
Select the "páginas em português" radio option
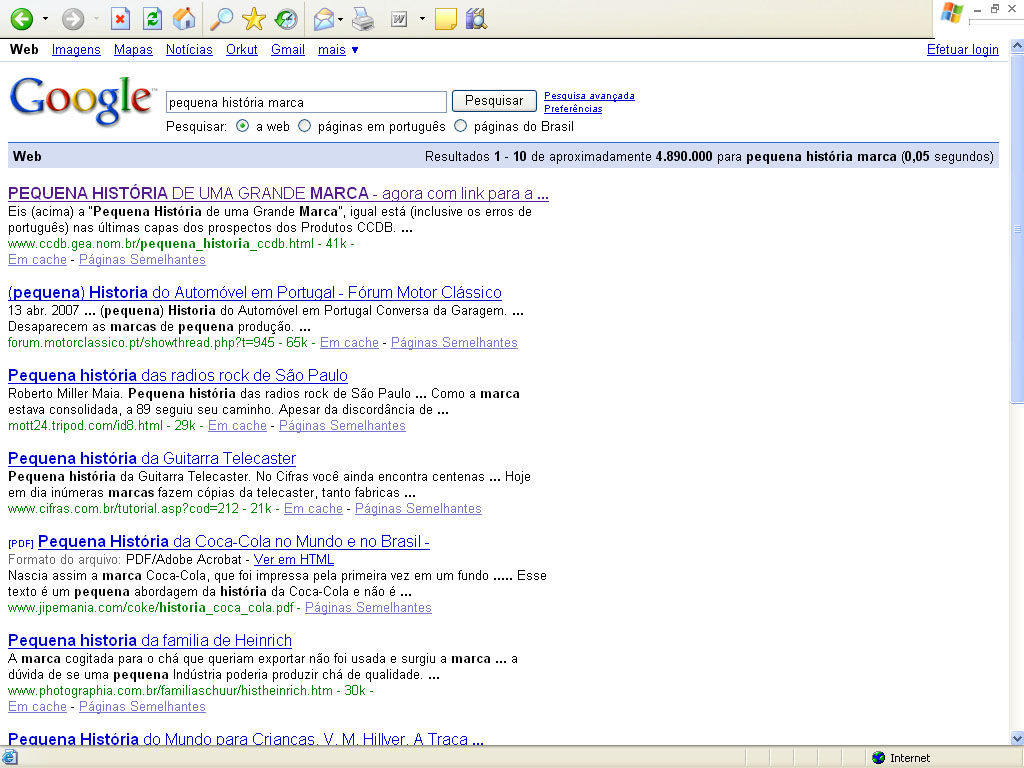tap(305, 127)
